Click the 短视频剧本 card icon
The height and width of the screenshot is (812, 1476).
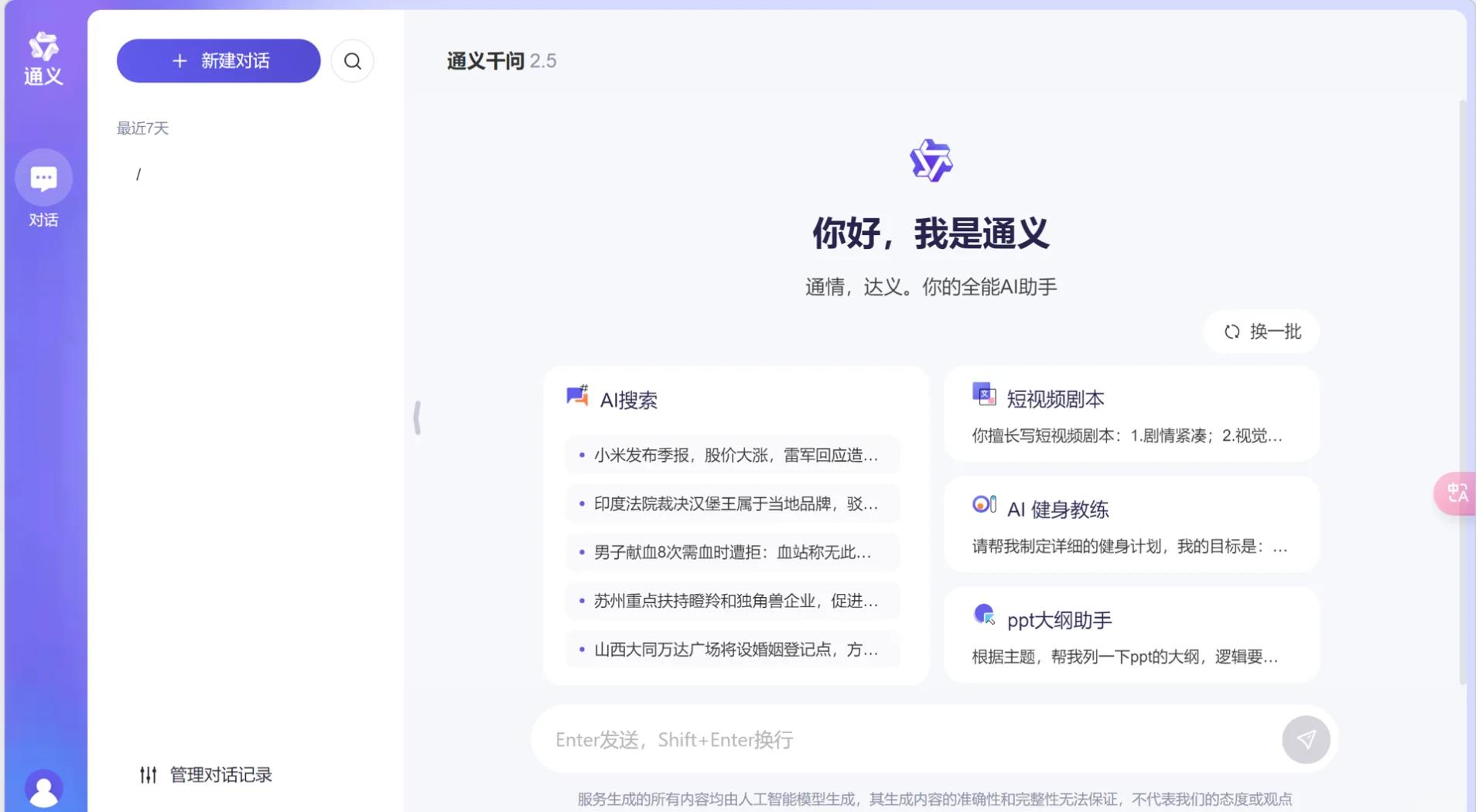984,394
